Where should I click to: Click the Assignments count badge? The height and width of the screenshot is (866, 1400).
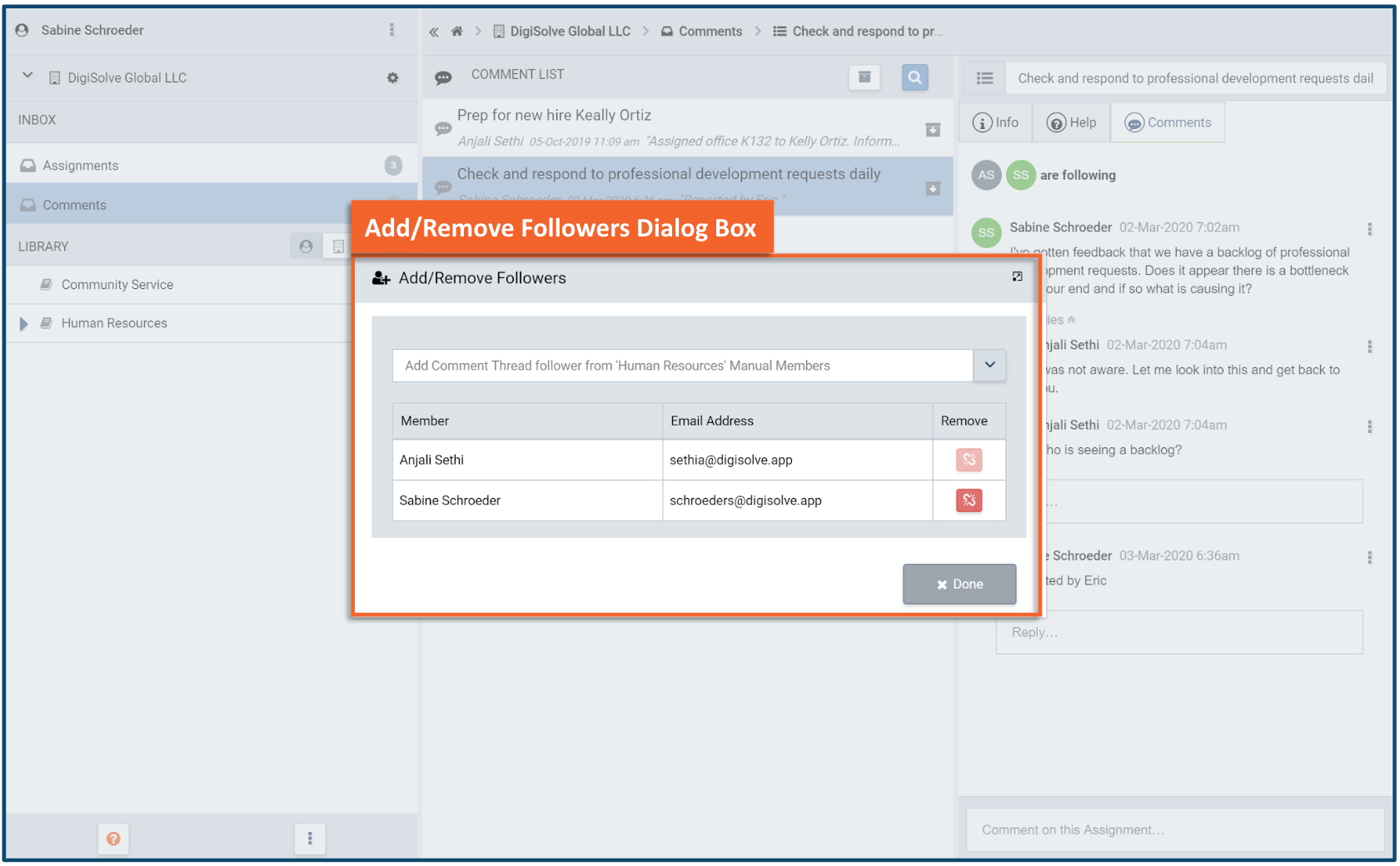point(393,166)
